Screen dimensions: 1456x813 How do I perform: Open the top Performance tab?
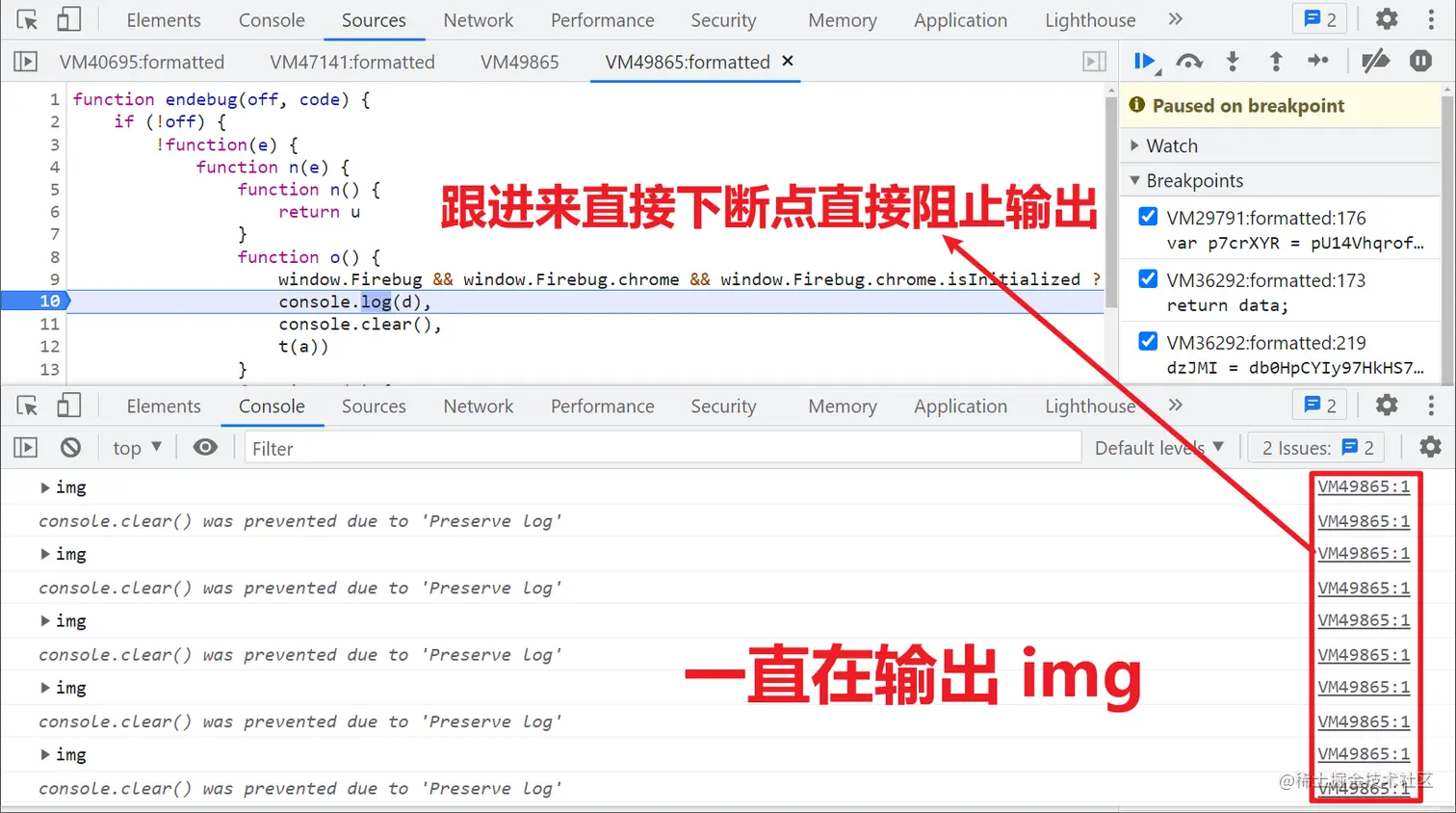(603, 20)
